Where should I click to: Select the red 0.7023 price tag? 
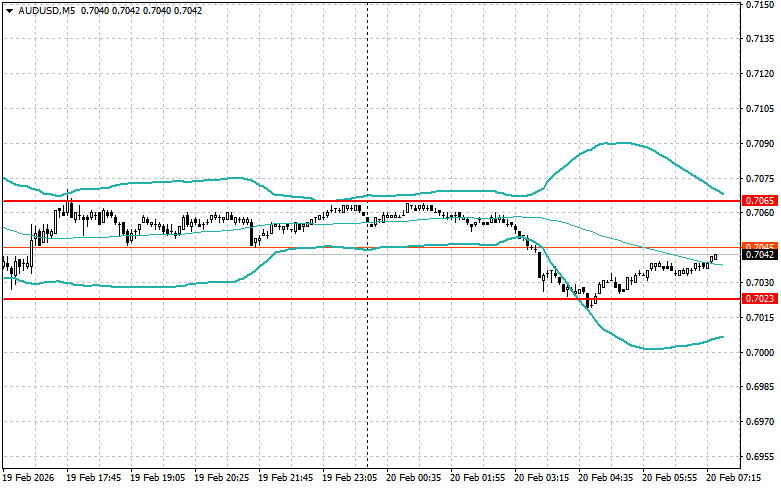[760, 298]
